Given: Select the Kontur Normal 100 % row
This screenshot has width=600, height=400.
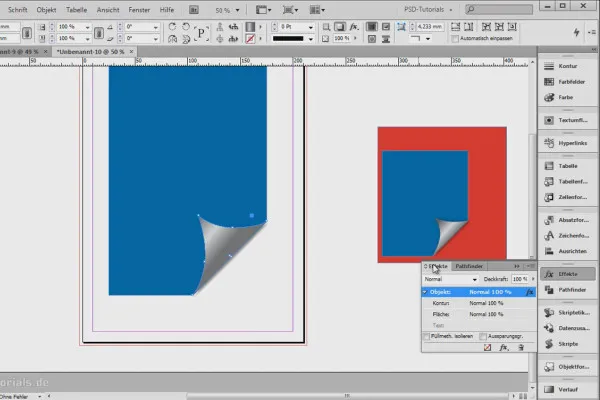Looking at the screenshot, I should pos(475,303).
